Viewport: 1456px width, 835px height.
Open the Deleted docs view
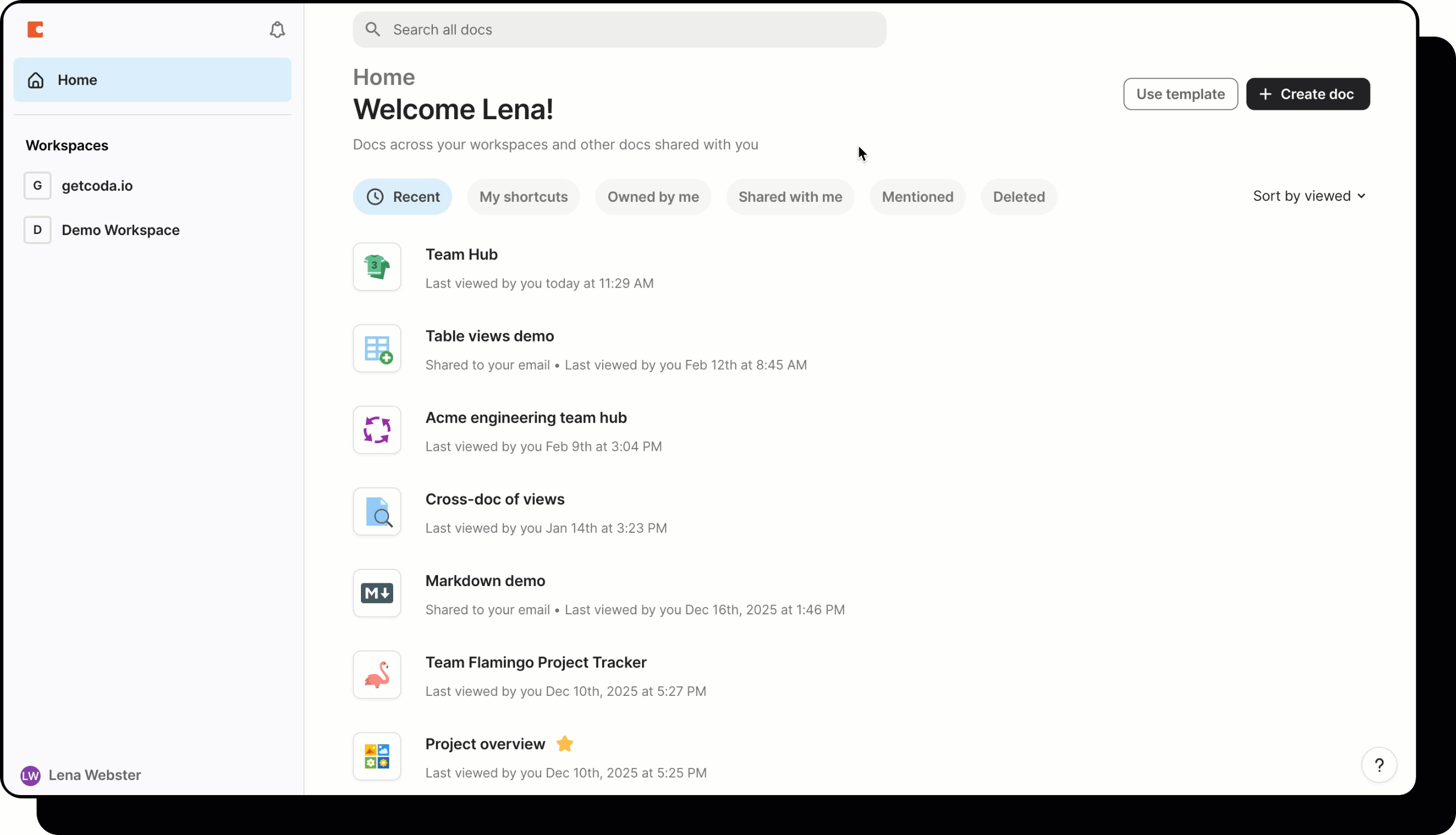click(x=1019, y=197)
